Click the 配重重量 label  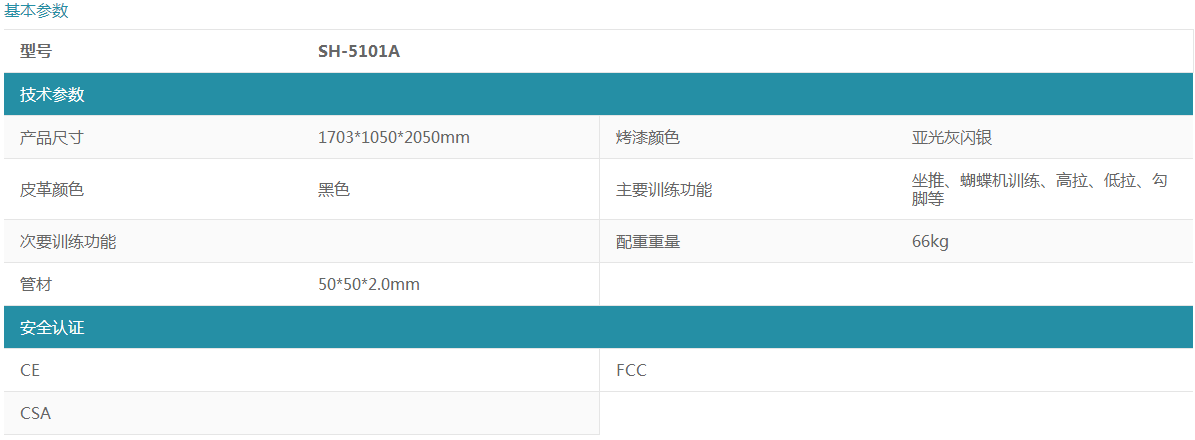pos(648,241)
